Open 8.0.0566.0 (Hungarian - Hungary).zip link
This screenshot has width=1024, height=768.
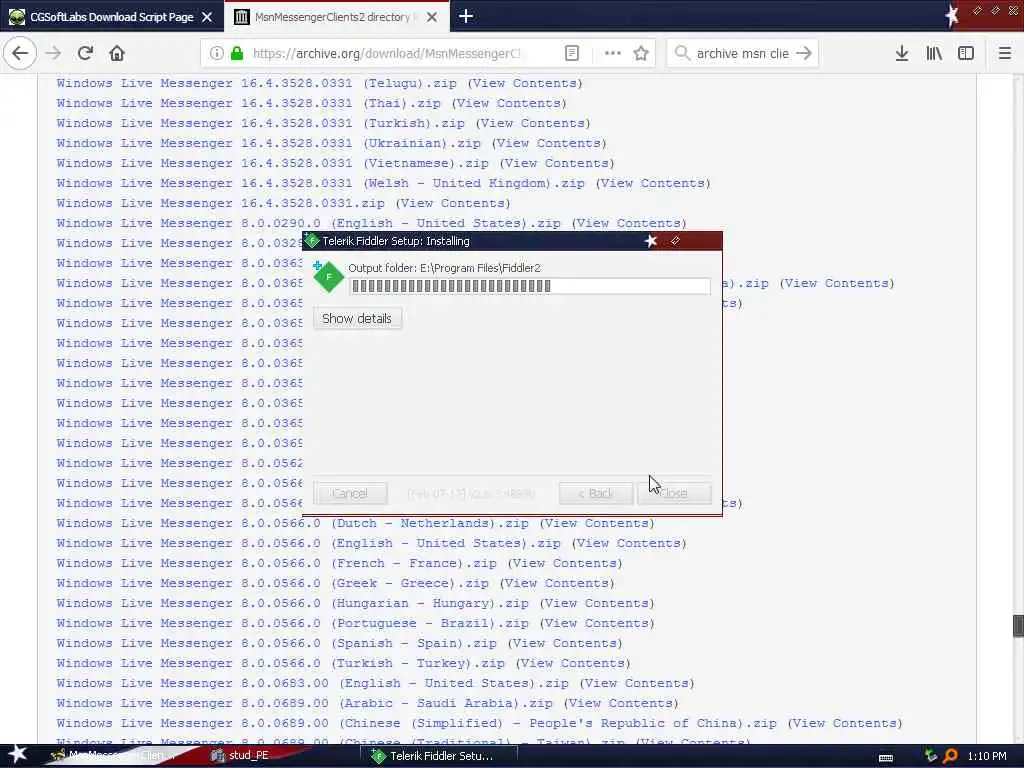(293, 603)
